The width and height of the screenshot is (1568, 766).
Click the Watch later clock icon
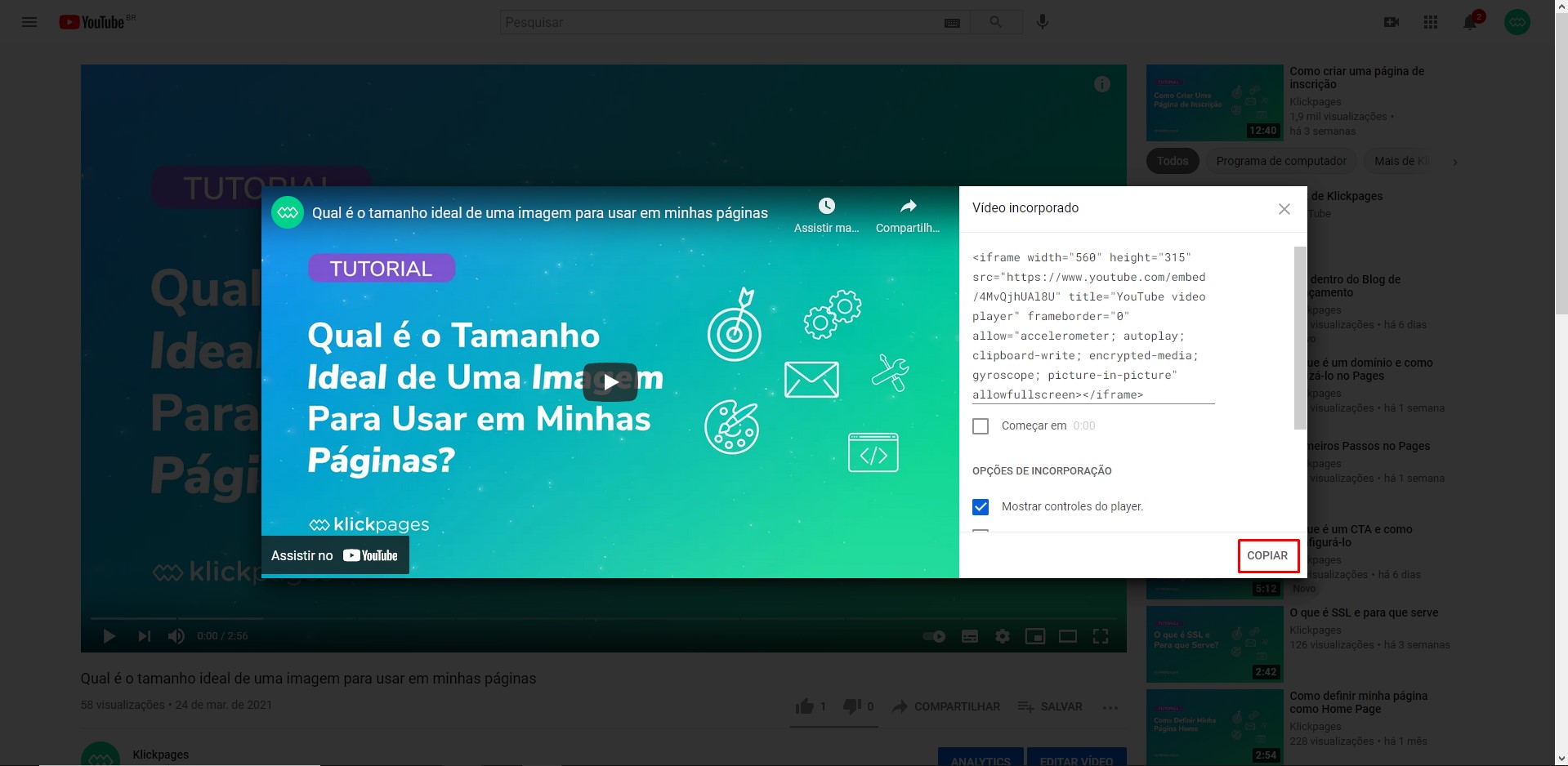tap(827, 206)
